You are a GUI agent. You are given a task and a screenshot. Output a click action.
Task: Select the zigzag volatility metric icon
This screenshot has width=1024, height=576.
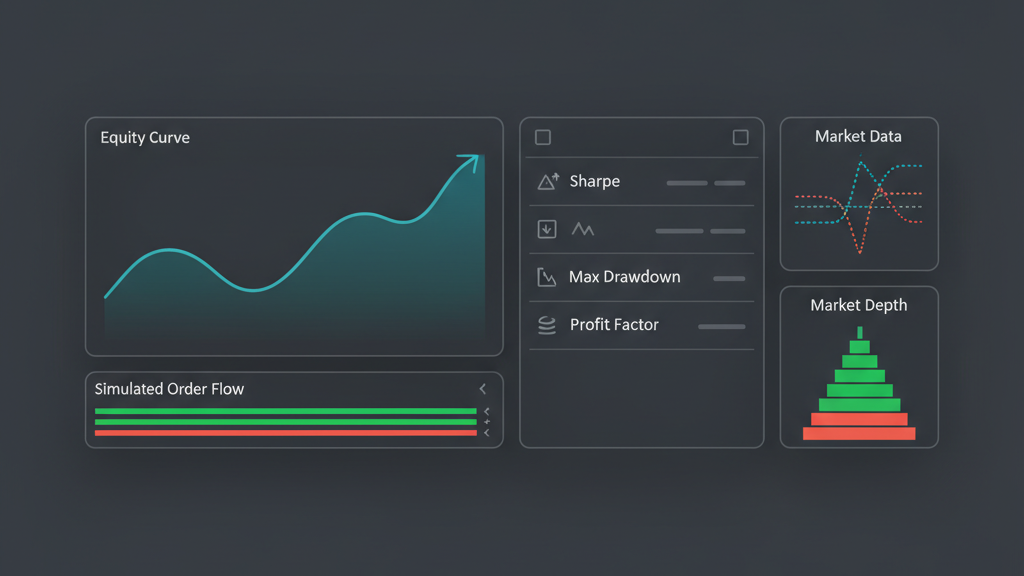(582, 229)
